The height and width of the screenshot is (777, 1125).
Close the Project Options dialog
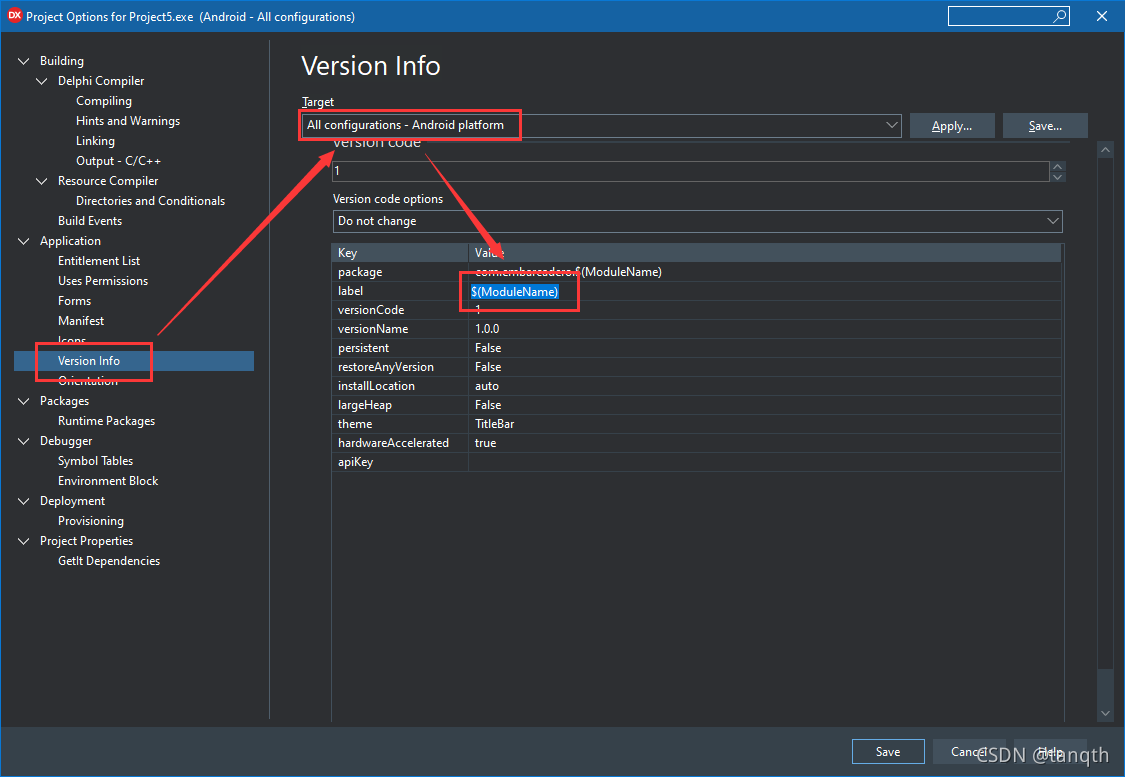tap(1102, 16)
